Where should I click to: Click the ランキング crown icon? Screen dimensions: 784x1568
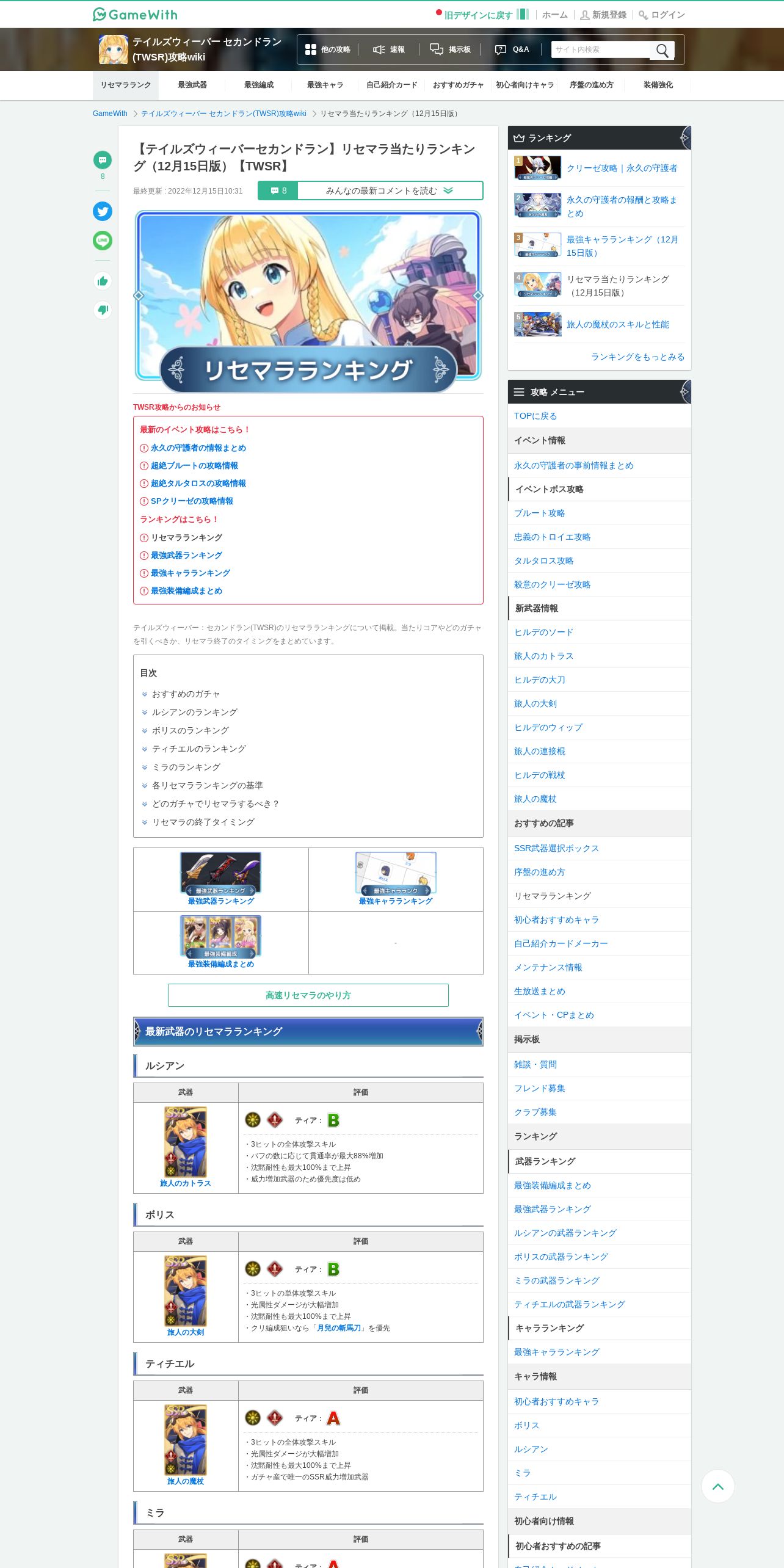pos(519,138)
